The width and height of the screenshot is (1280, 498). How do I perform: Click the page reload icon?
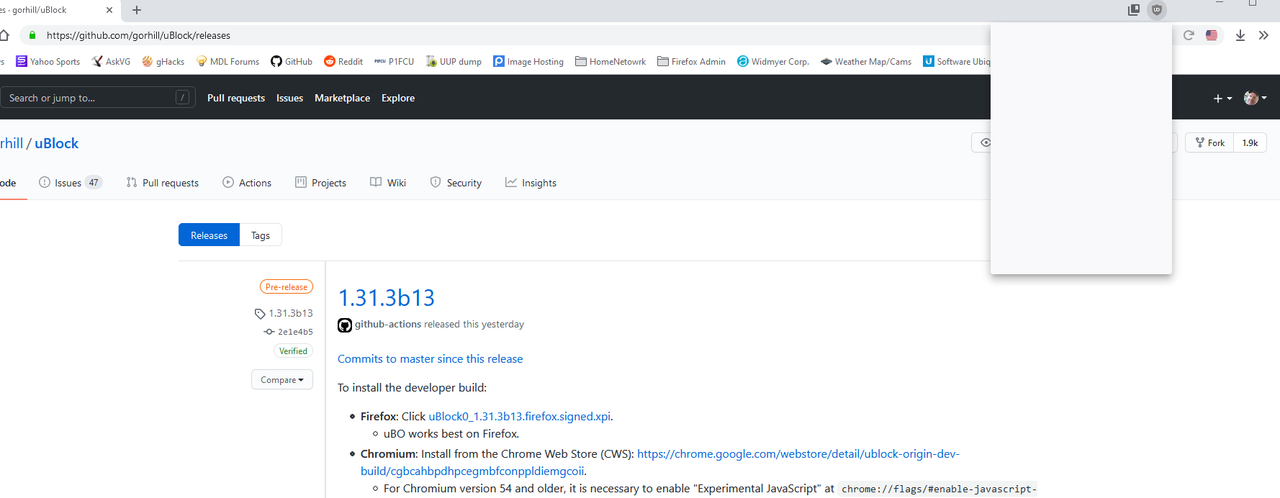(1189, 35)
